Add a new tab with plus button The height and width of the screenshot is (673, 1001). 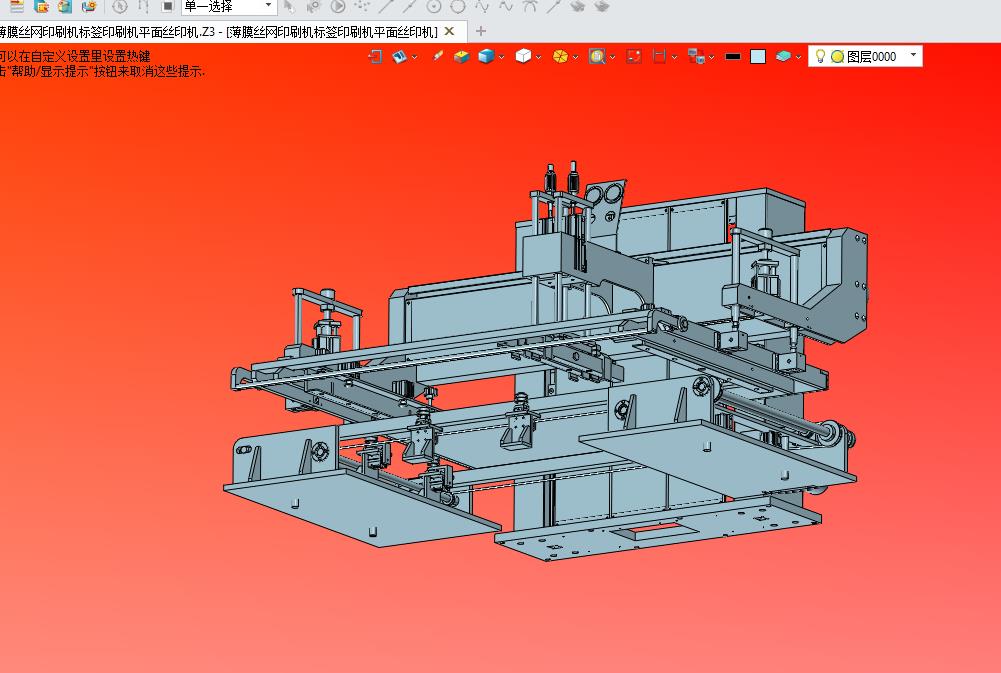point(481,31)
